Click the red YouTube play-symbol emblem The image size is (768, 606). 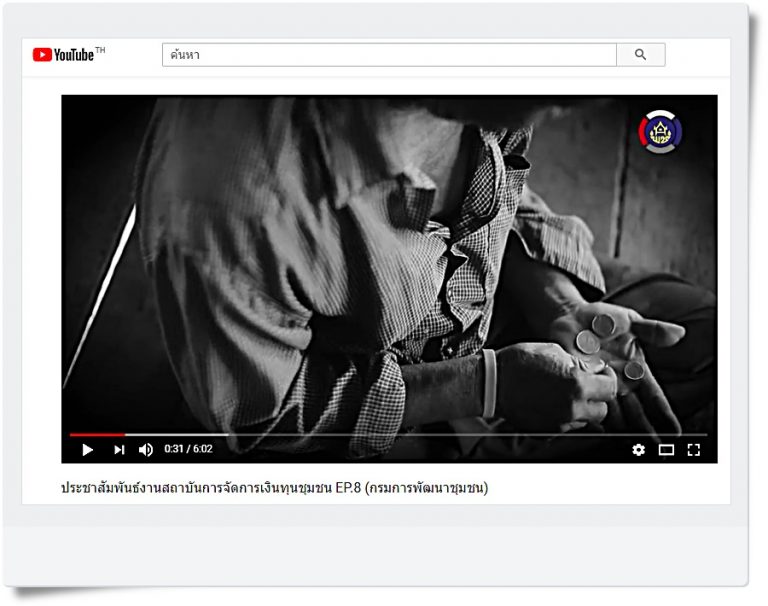click(x=42, y=55)
